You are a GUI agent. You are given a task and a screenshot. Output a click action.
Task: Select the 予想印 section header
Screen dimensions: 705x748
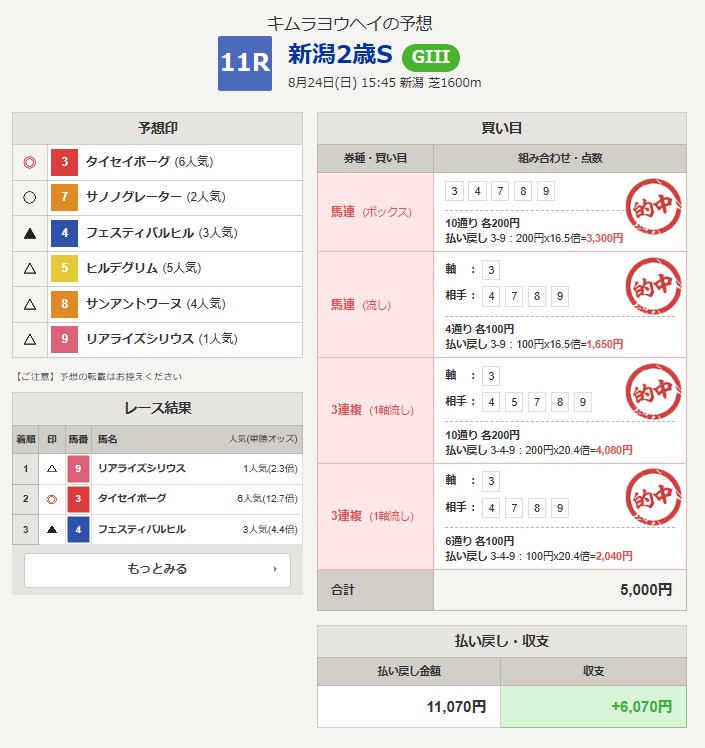(x=157, y=128)
